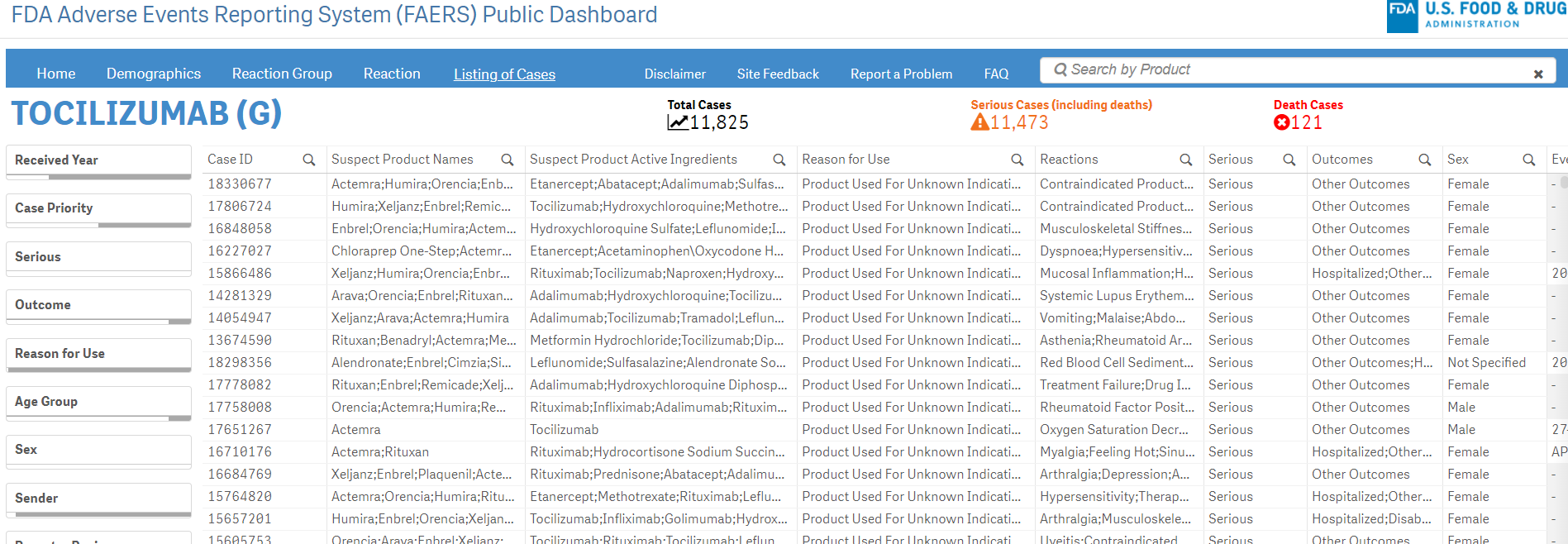Open search for Suspect Product Names column
Image resolution: width=1568 pixels, height=544 pixels.
pyautogui.click(x=508, y=160)
